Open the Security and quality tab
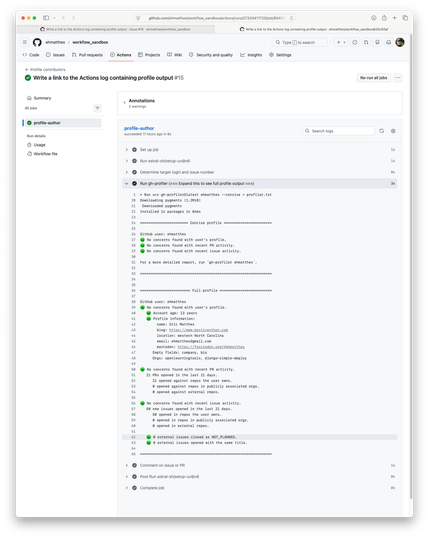 click(211, 55)
